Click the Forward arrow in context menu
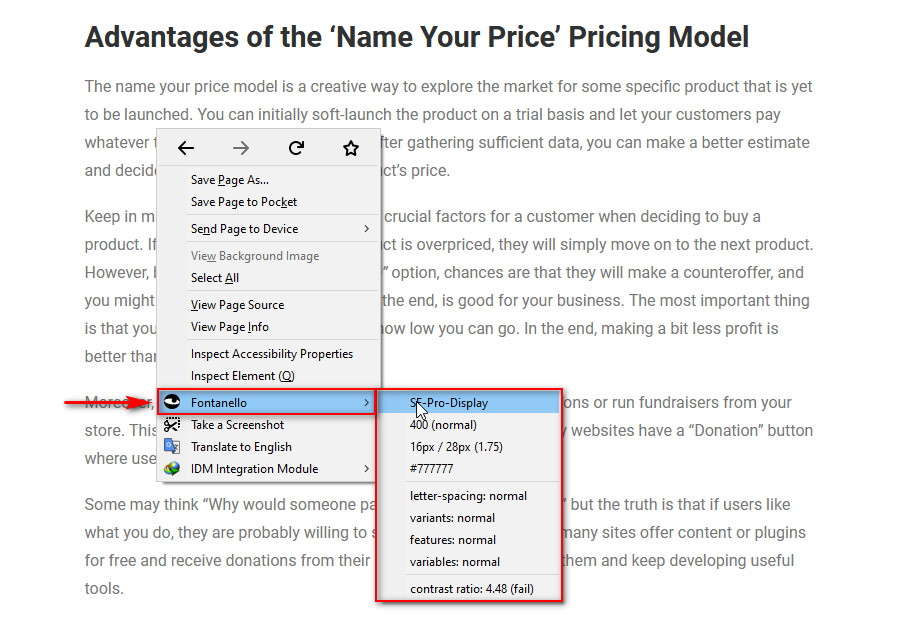 tap(241, 149)
